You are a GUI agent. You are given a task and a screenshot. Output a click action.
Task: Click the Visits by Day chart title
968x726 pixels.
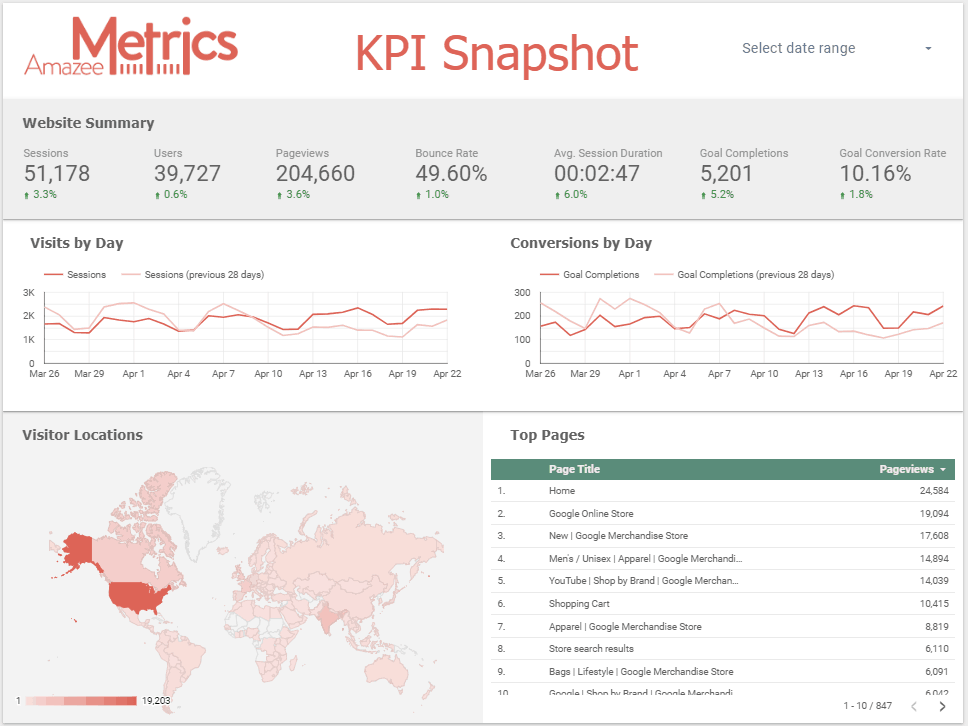click(77, 243)
